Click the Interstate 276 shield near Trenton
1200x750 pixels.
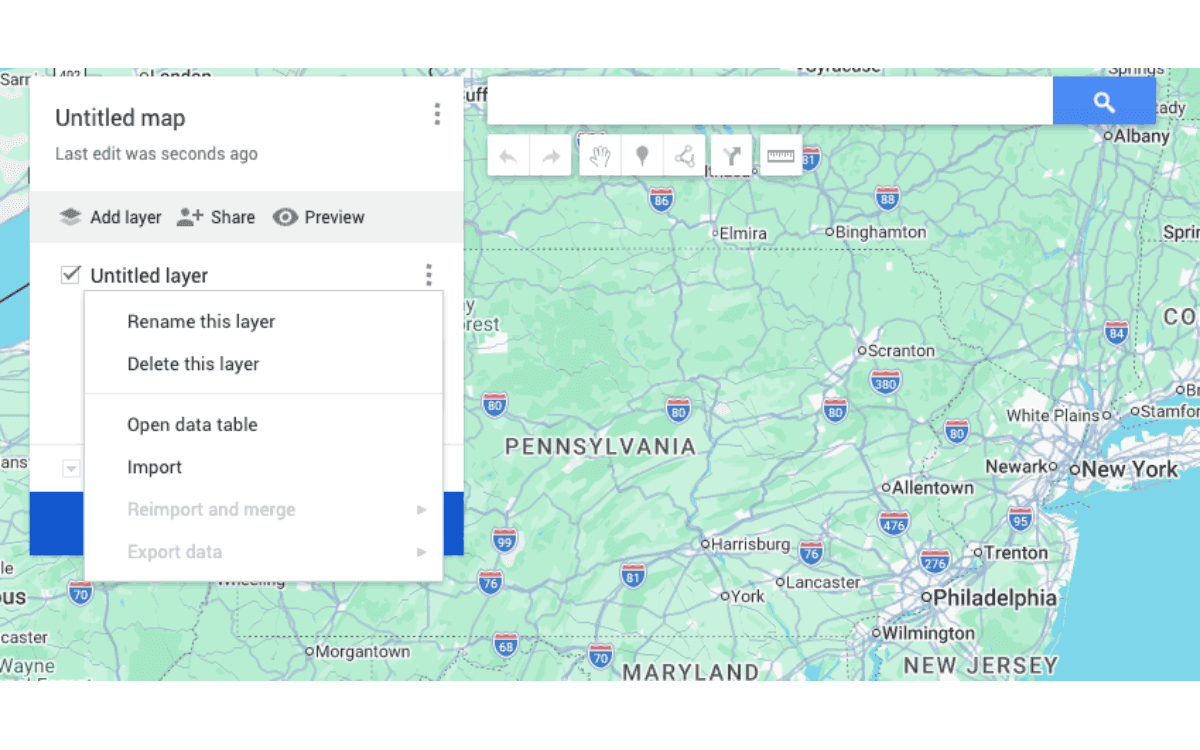click(x=935, y=562)
